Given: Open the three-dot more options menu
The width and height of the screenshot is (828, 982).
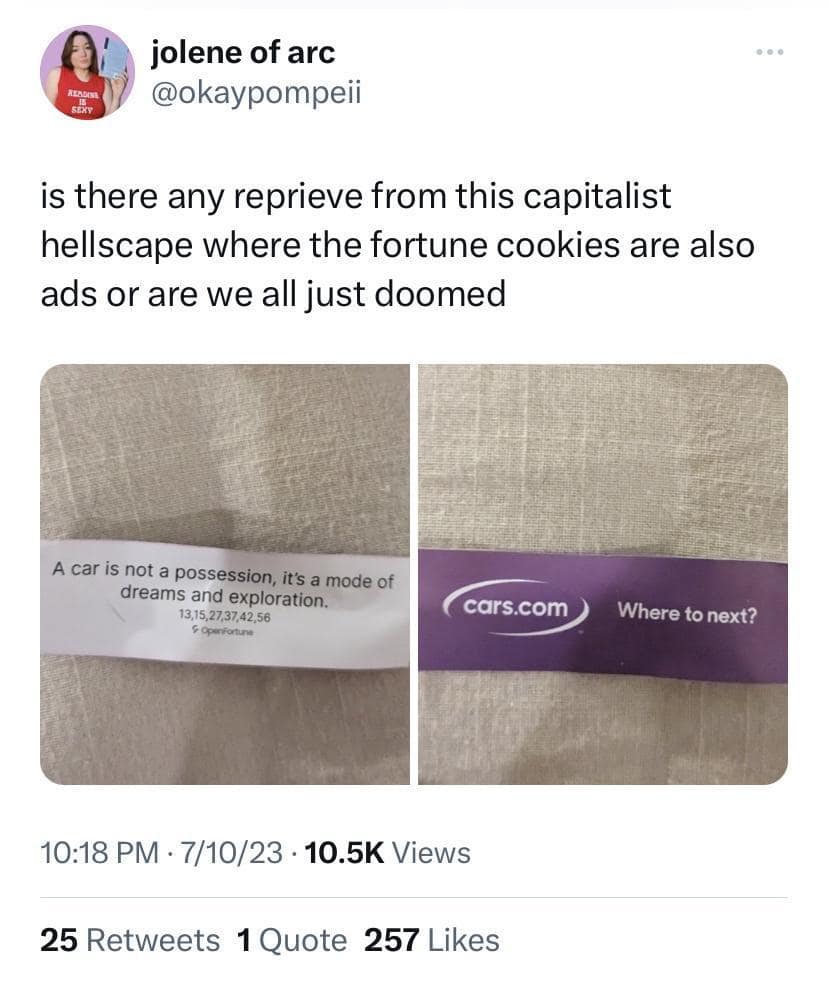Looking at the screenshot, I should (769, 52).
